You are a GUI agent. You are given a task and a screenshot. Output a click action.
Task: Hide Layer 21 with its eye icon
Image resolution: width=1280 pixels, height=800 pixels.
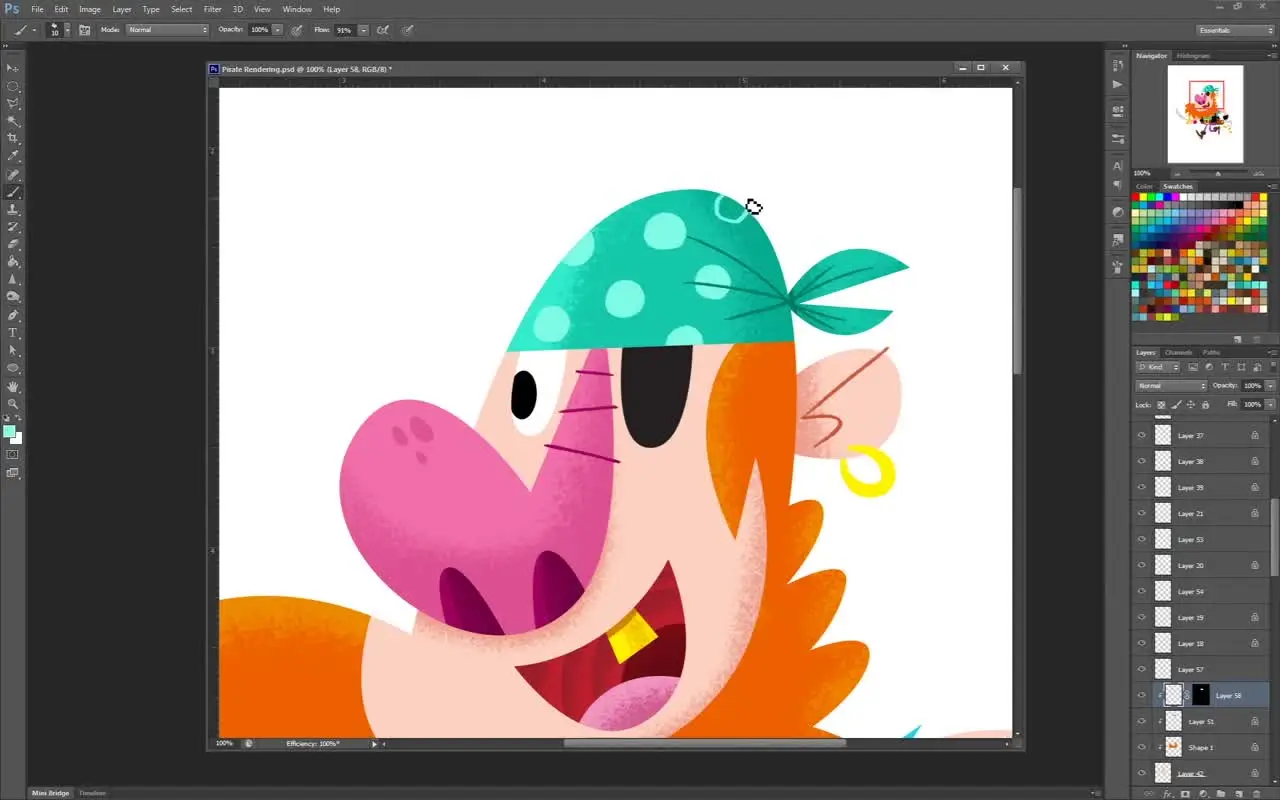[1141, 513]
